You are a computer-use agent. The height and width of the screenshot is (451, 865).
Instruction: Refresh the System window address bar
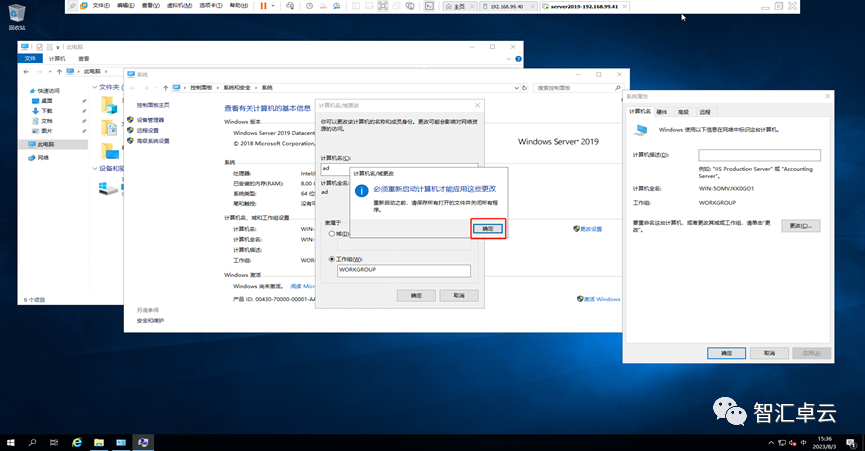pos(525,88)
